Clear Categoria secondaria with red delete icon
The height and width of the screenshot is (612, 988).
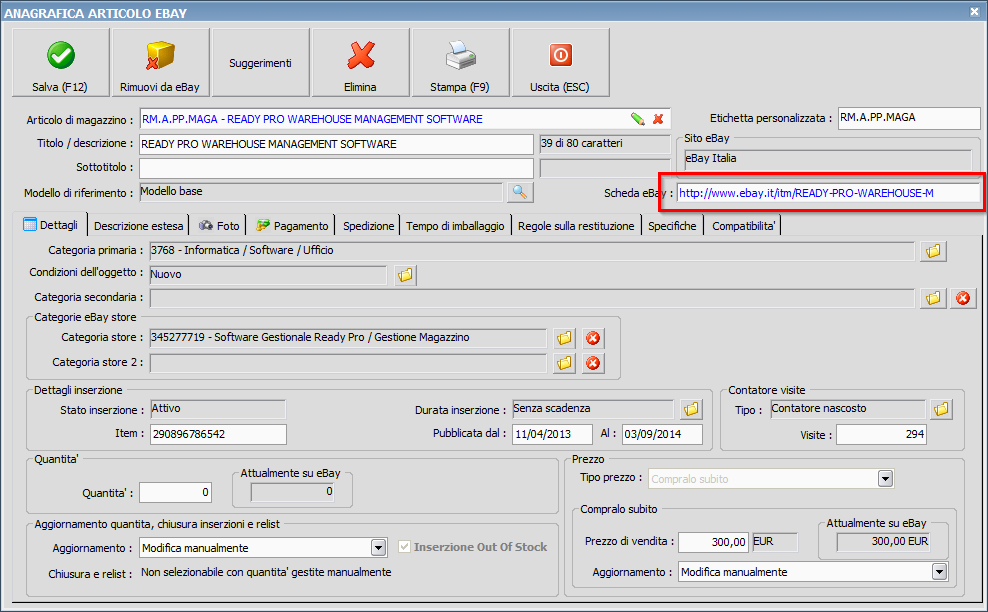coord(963,297)
